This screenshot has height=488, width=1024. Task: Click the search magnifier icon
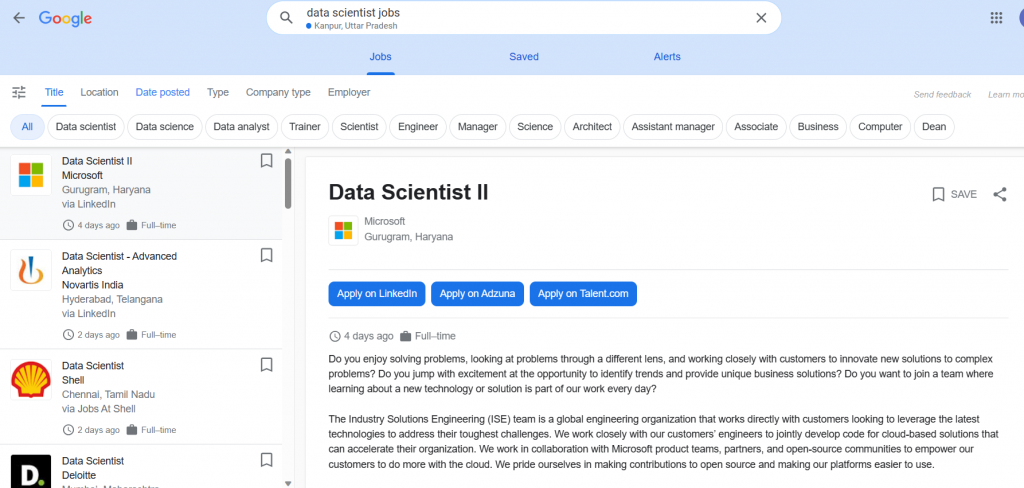(286, 18)
